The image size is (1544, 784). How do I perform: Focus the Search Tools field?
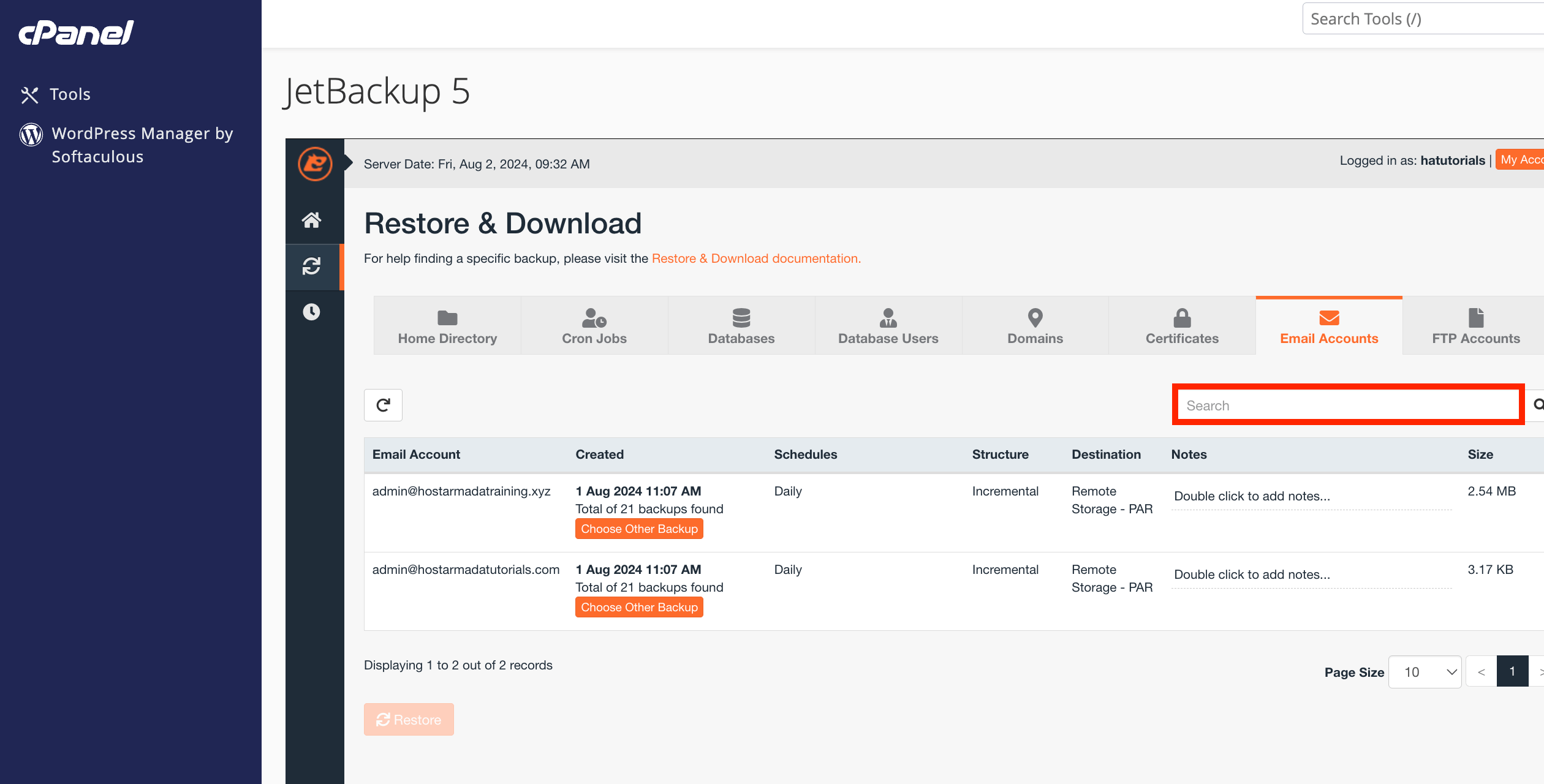[1423, 19]
